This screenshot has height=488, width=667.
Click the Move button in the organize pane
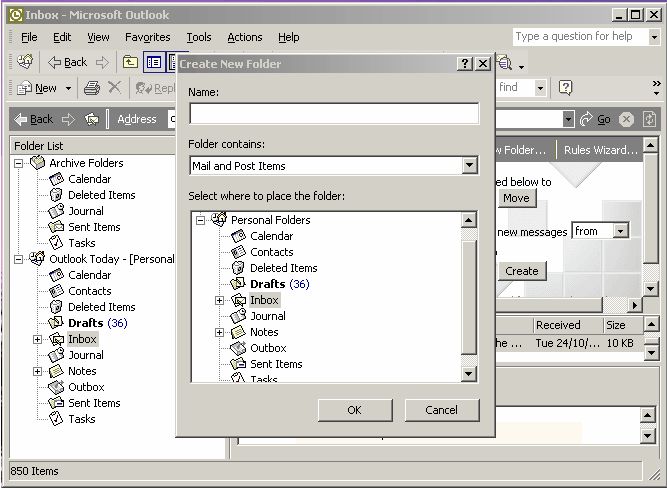pyautogui.click(x=516, y=198)
